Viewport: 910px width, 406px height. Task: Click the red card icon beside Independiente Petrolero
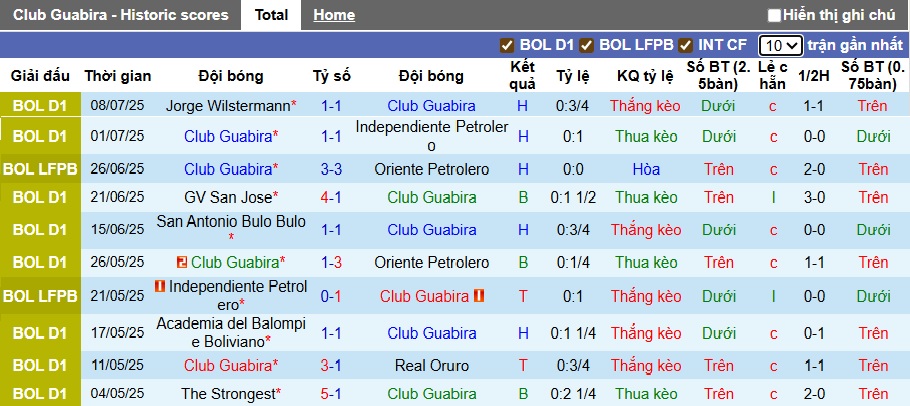(160, 287)
